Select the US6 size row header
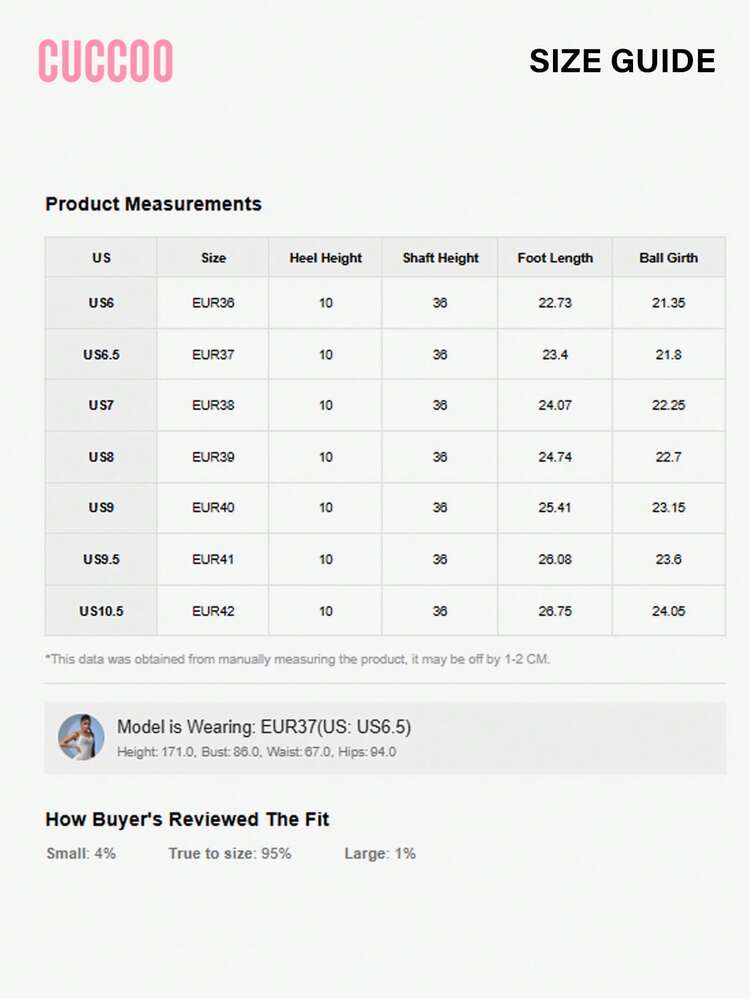The width and height of the screenshot is (750, 999). 101,303
